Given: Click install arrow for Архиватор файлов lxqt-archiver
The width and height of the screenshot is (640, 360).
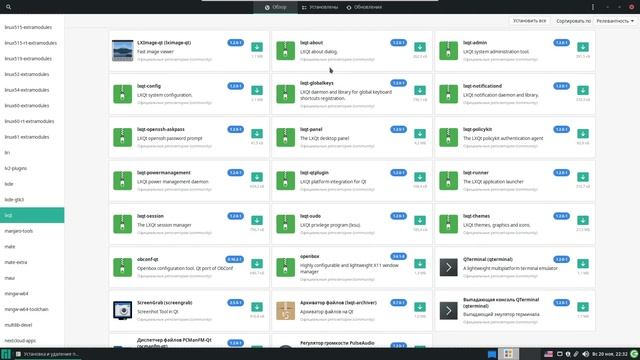Looking at the screenshot, I should (420, 307).
